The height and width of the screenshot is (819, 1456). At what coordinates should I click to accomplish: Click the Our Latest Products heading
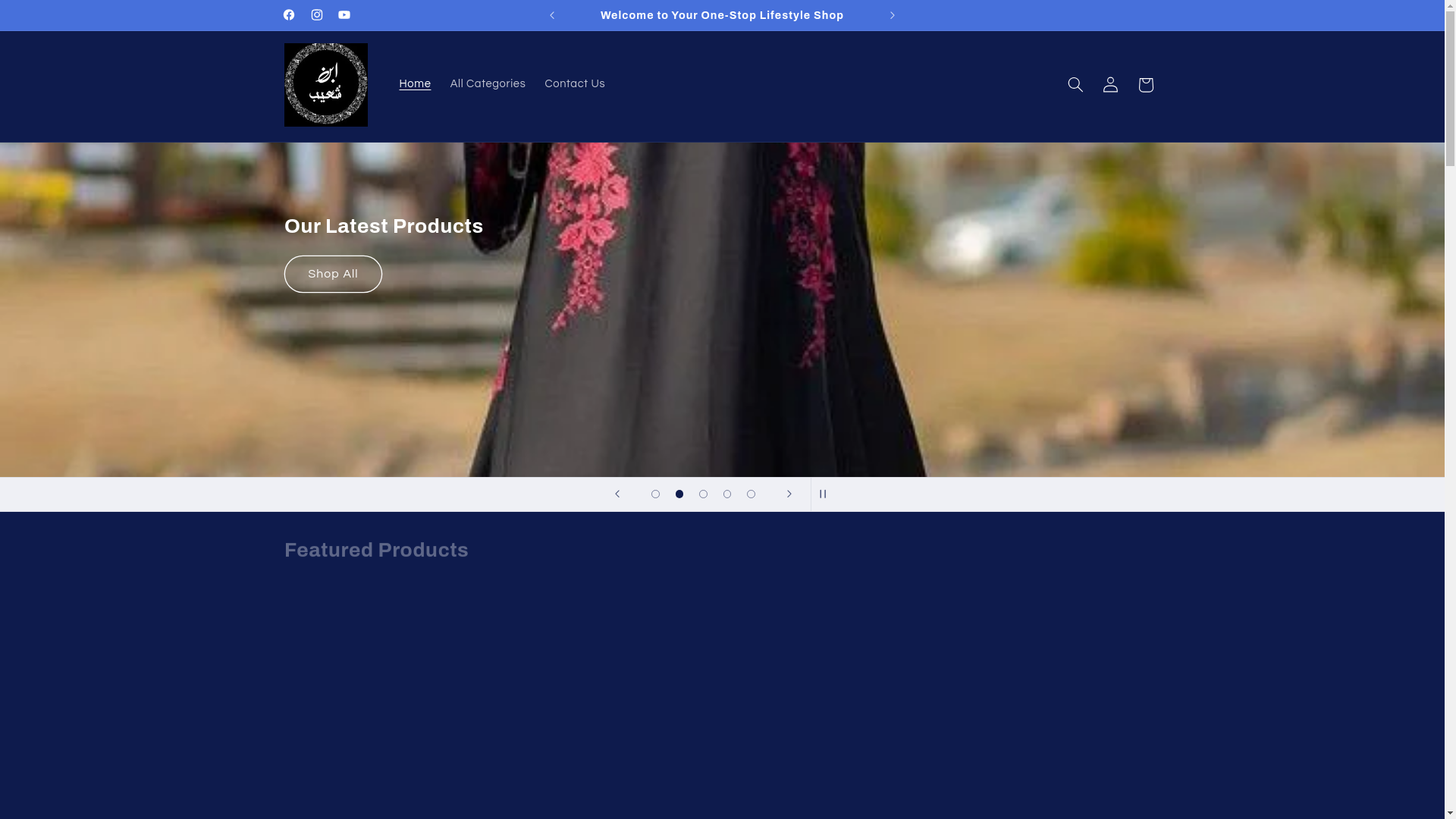tap(384, 226)
